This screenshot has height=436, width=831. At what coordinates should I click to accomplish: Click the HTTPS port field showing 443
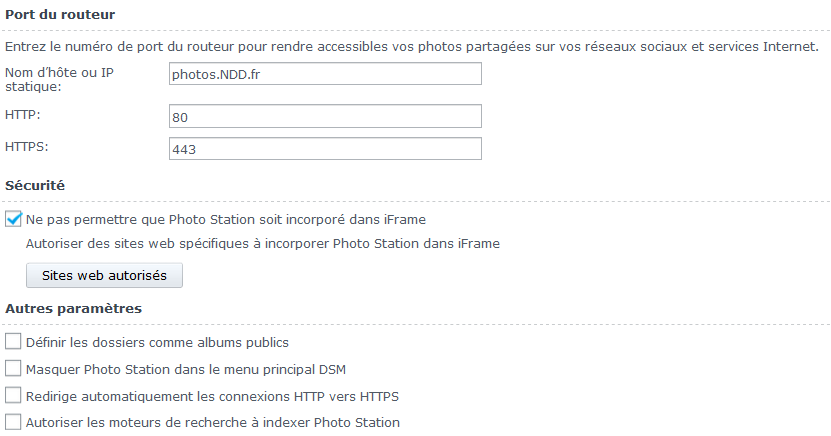(326, 149)
